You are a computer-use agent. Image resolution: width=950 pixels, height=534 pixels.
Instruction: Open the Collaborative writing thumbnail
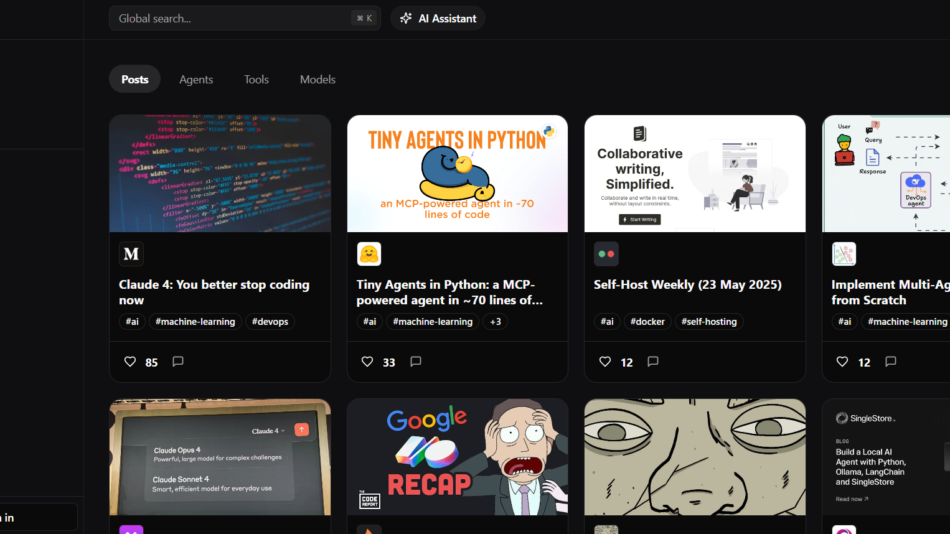pyautogui.click(x=695, y=173)
